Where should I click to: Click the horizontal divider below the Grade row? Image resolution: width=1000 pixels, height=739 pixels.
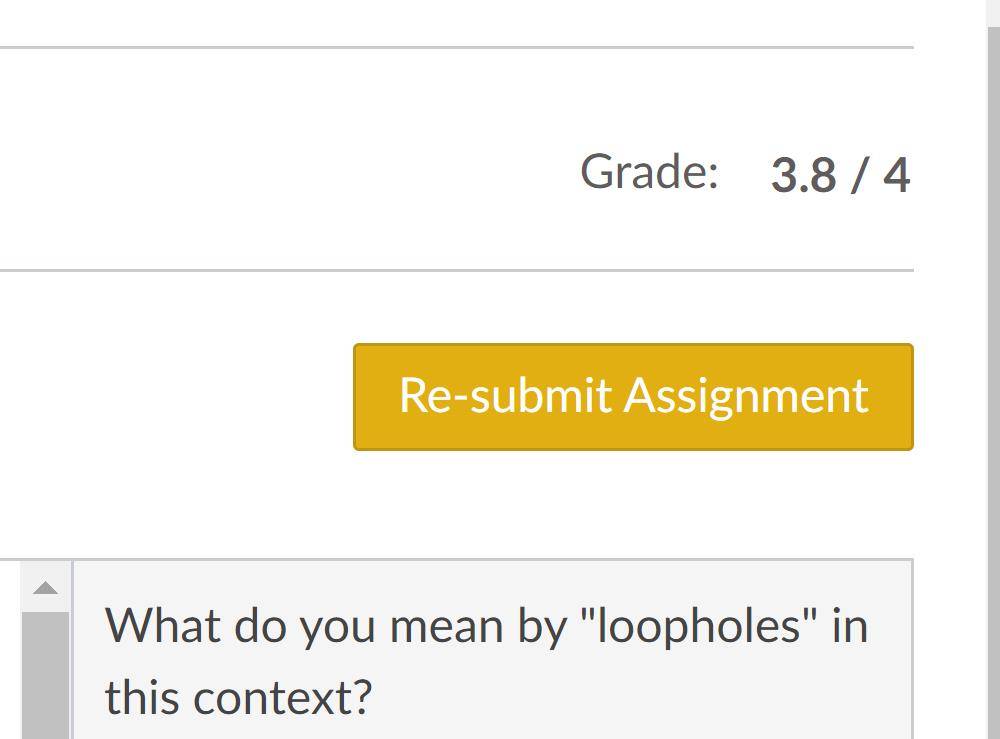coord(457,270)
